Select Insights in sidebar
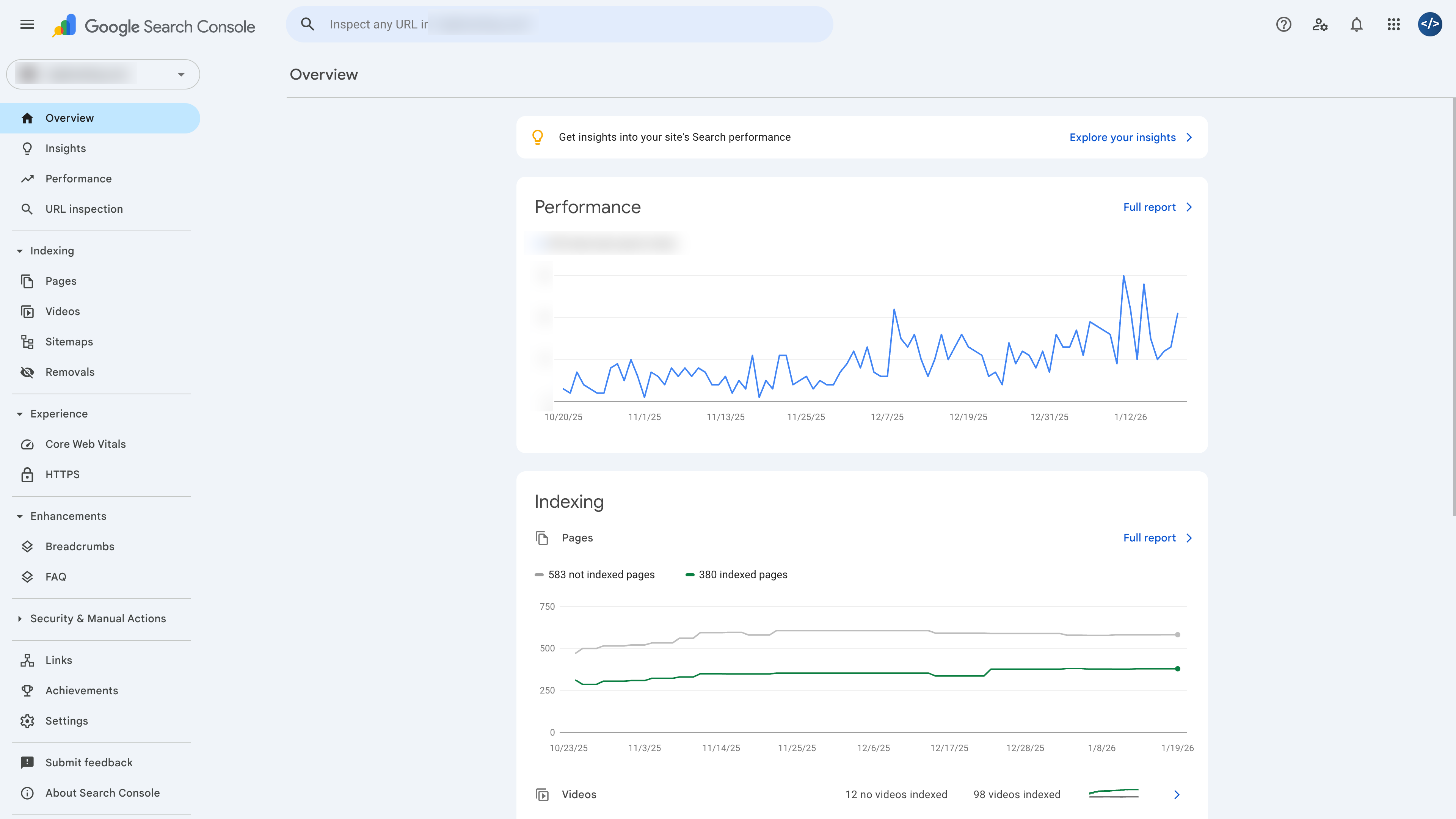Viewport: 1456px width, 819px height. tap(66, 149)
